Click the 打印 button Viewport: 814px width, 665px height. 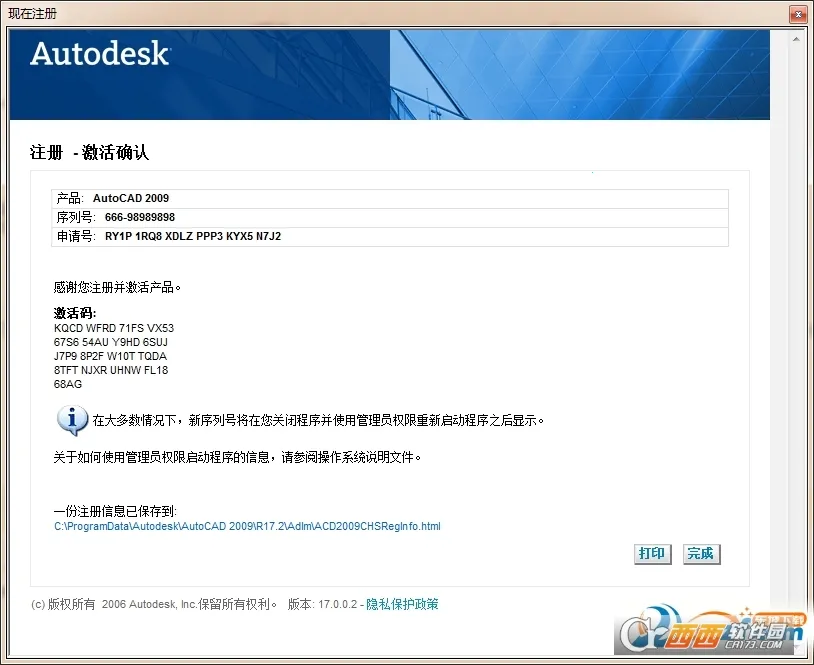(x=652, y=553)
